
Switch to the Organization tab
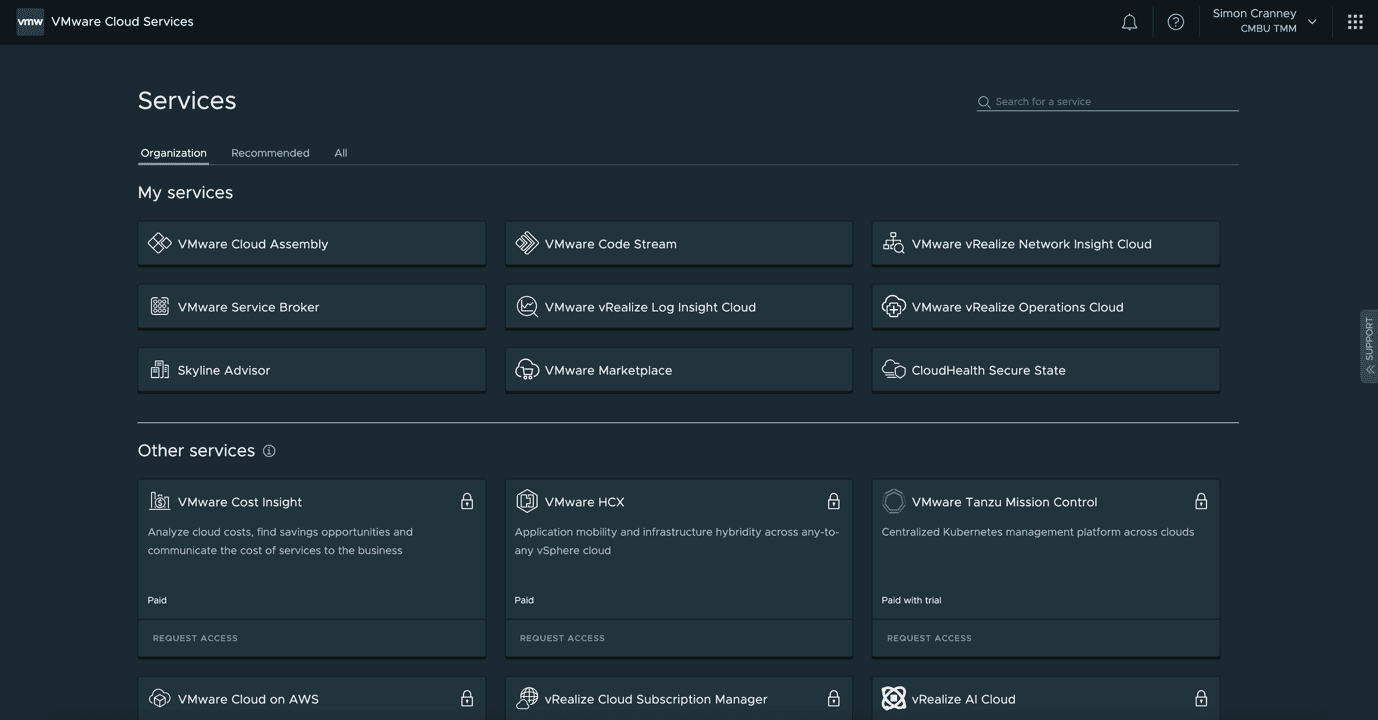tap(173, 153)
